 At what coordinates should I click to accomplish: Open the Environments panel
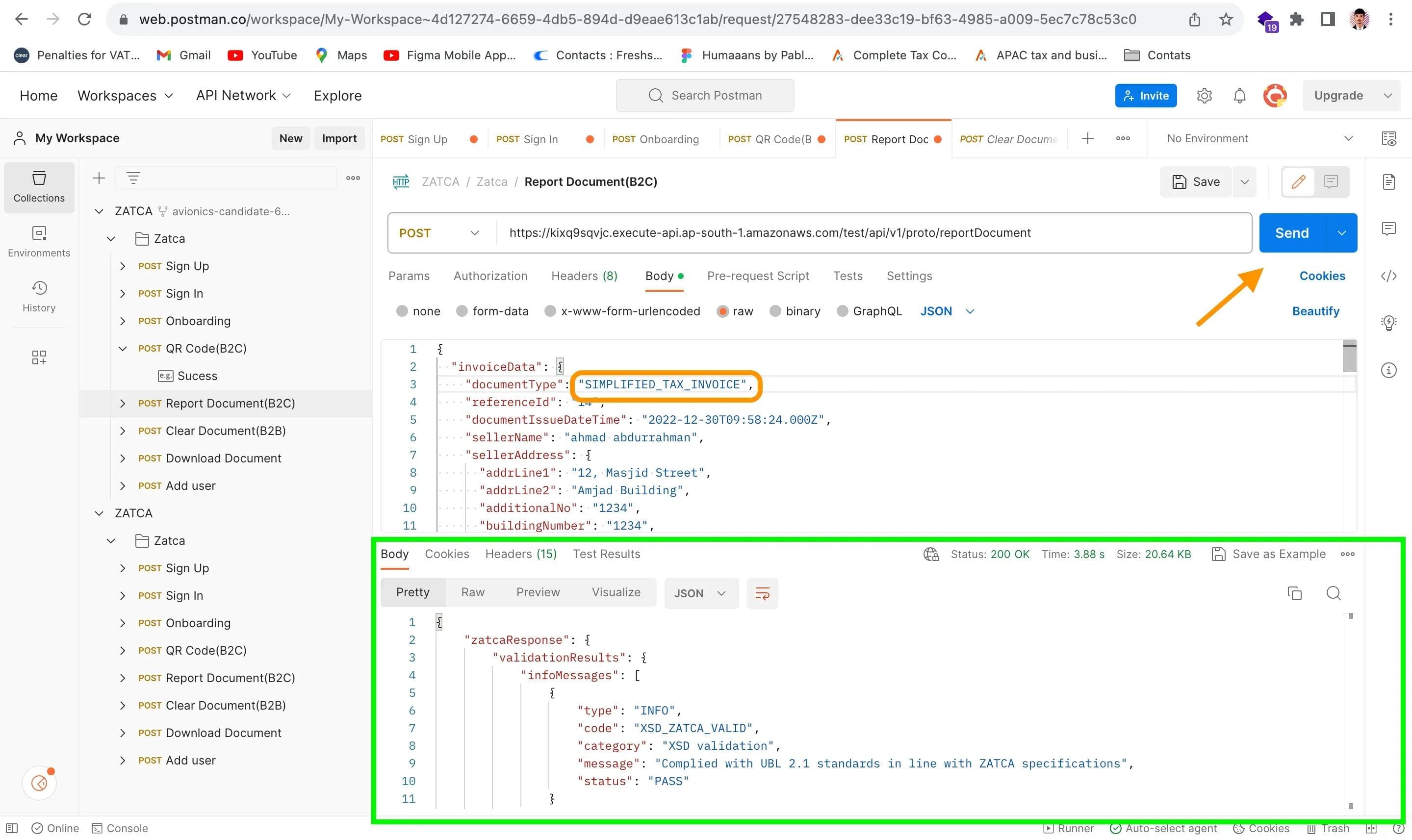pos(38,241)
